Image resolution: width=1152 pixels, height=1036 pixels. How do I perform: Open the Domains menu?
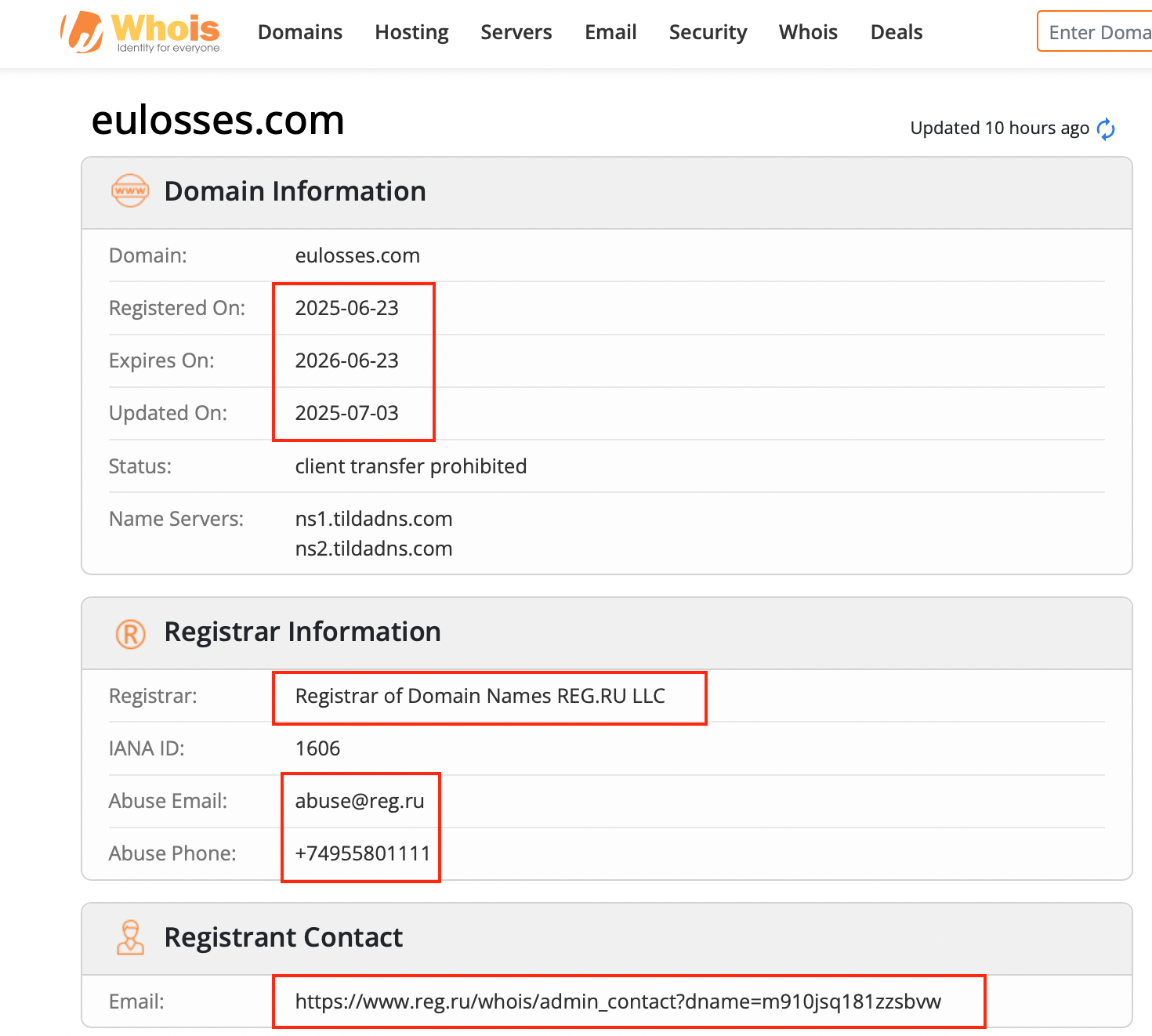click(300, 32)
